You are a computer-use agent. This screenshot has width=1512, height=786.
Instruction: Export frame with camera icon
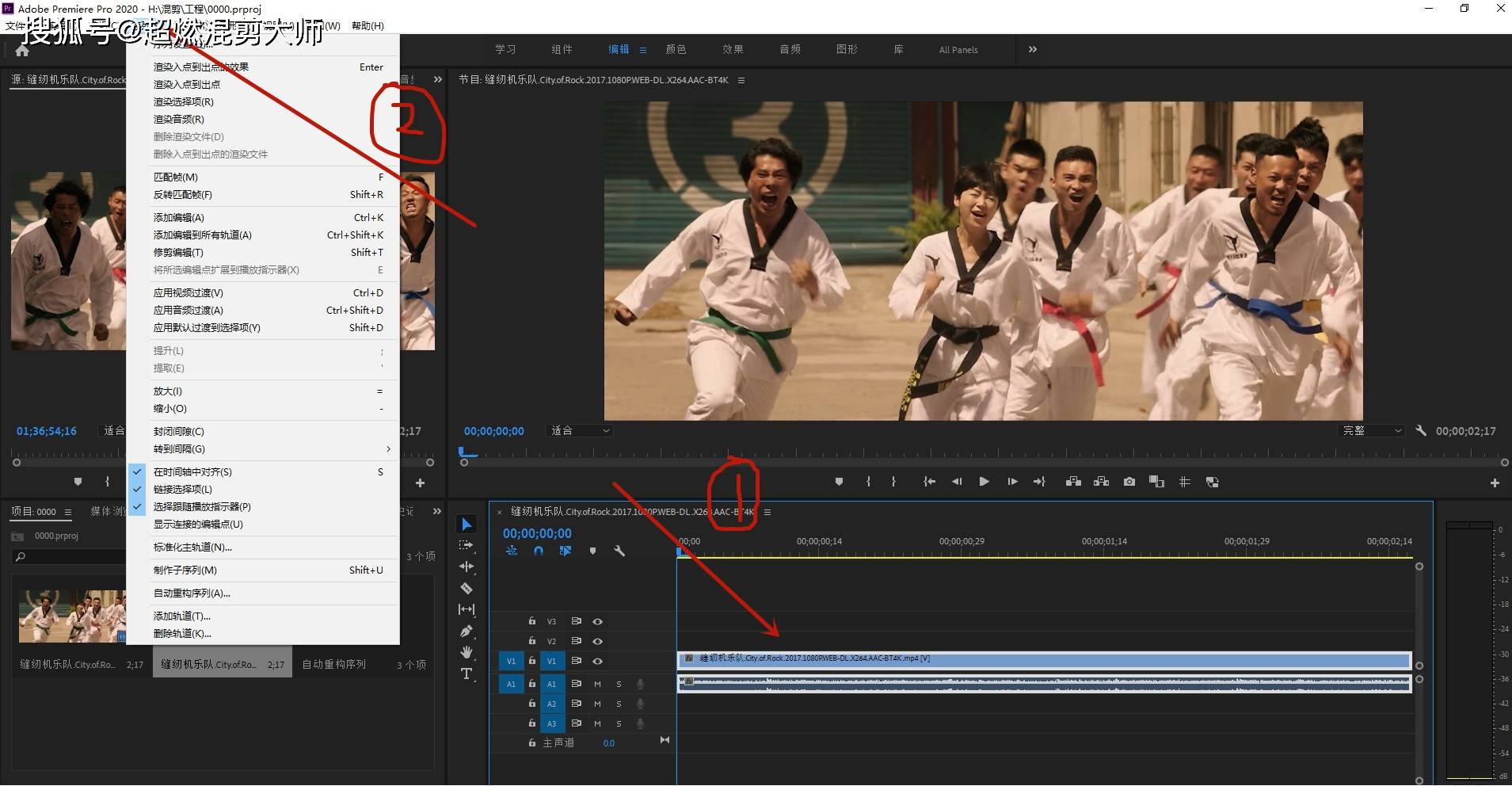click(1129, 482)
